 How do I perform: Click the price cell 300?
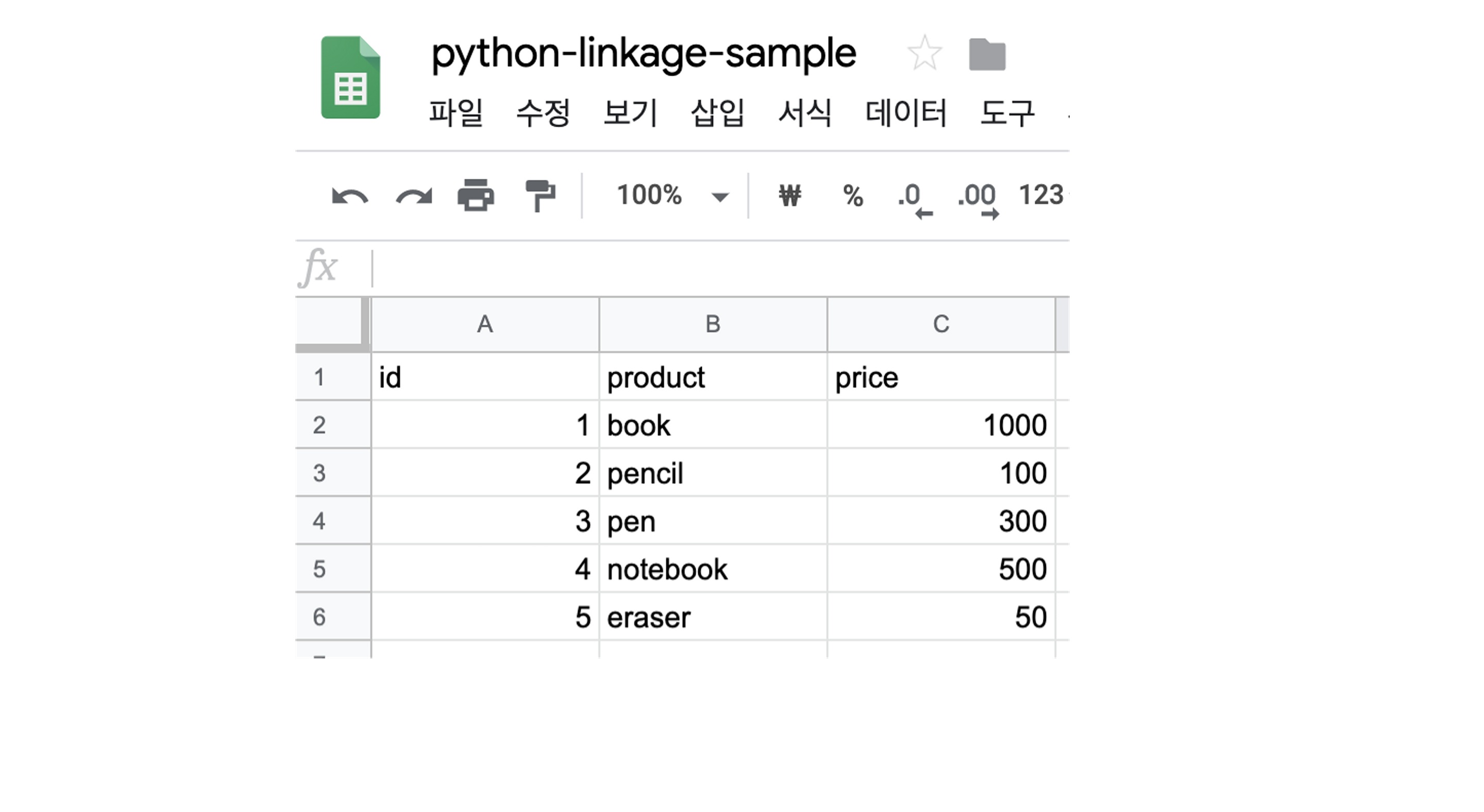pyautogui.click(x=941, y=520)
